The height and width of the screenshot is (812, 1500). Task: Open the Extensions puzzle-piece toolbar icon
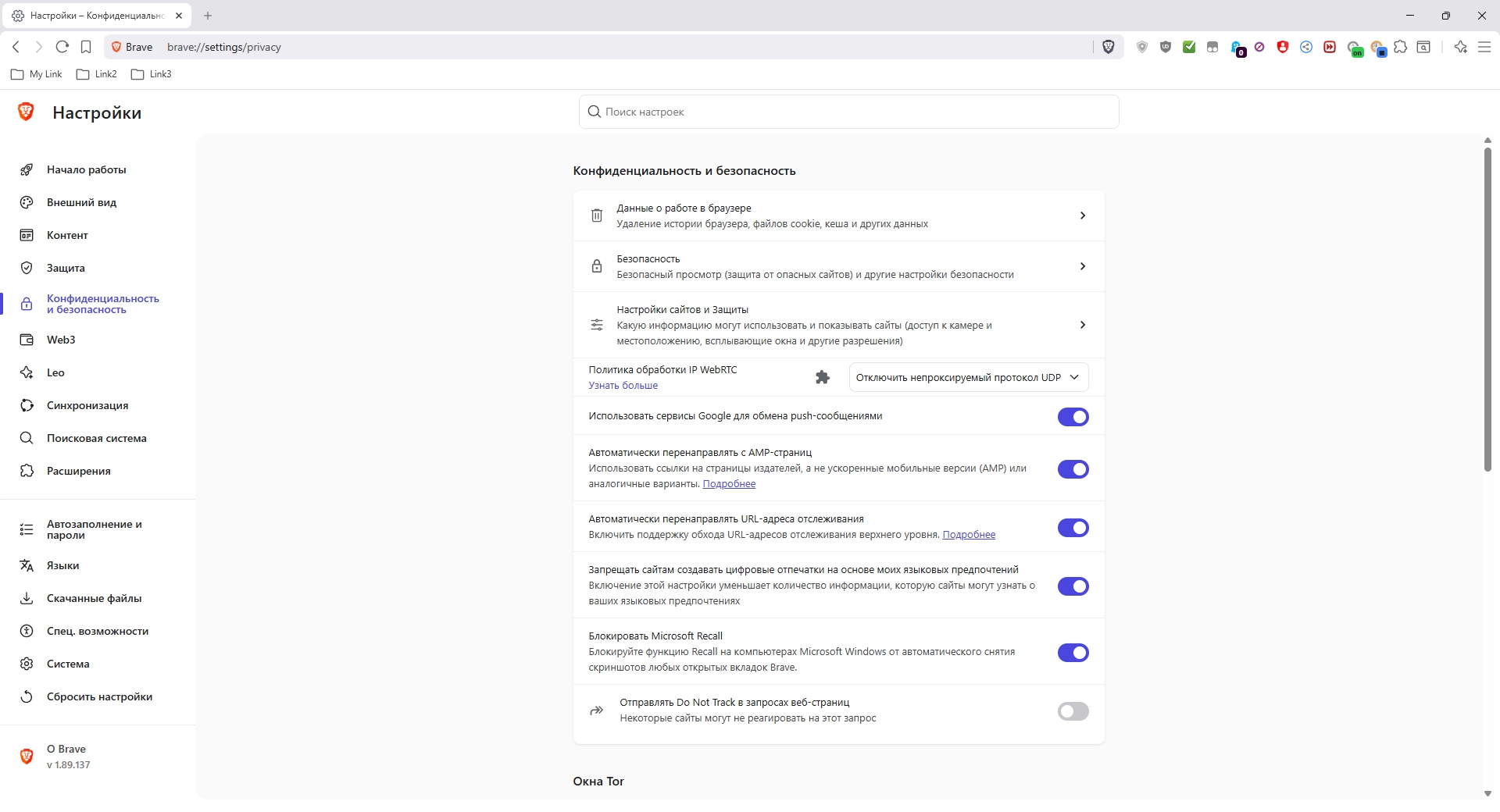click(1400, 47)
